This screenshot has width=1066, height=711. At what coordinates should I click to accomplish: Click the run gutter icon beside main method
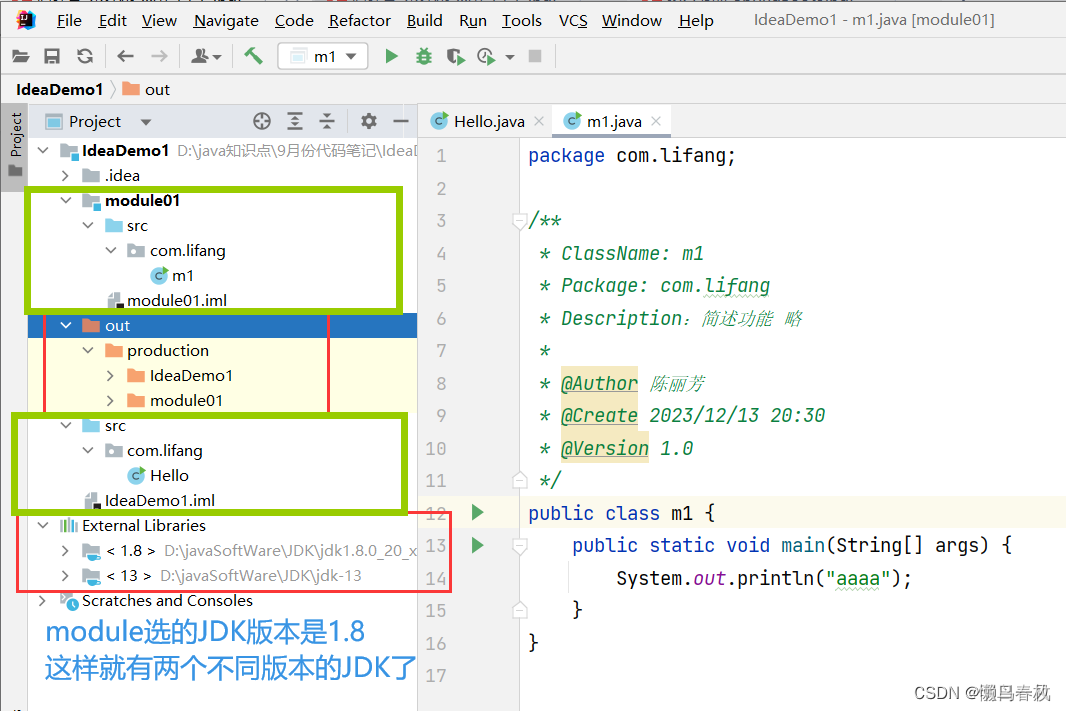click(477, 545)
